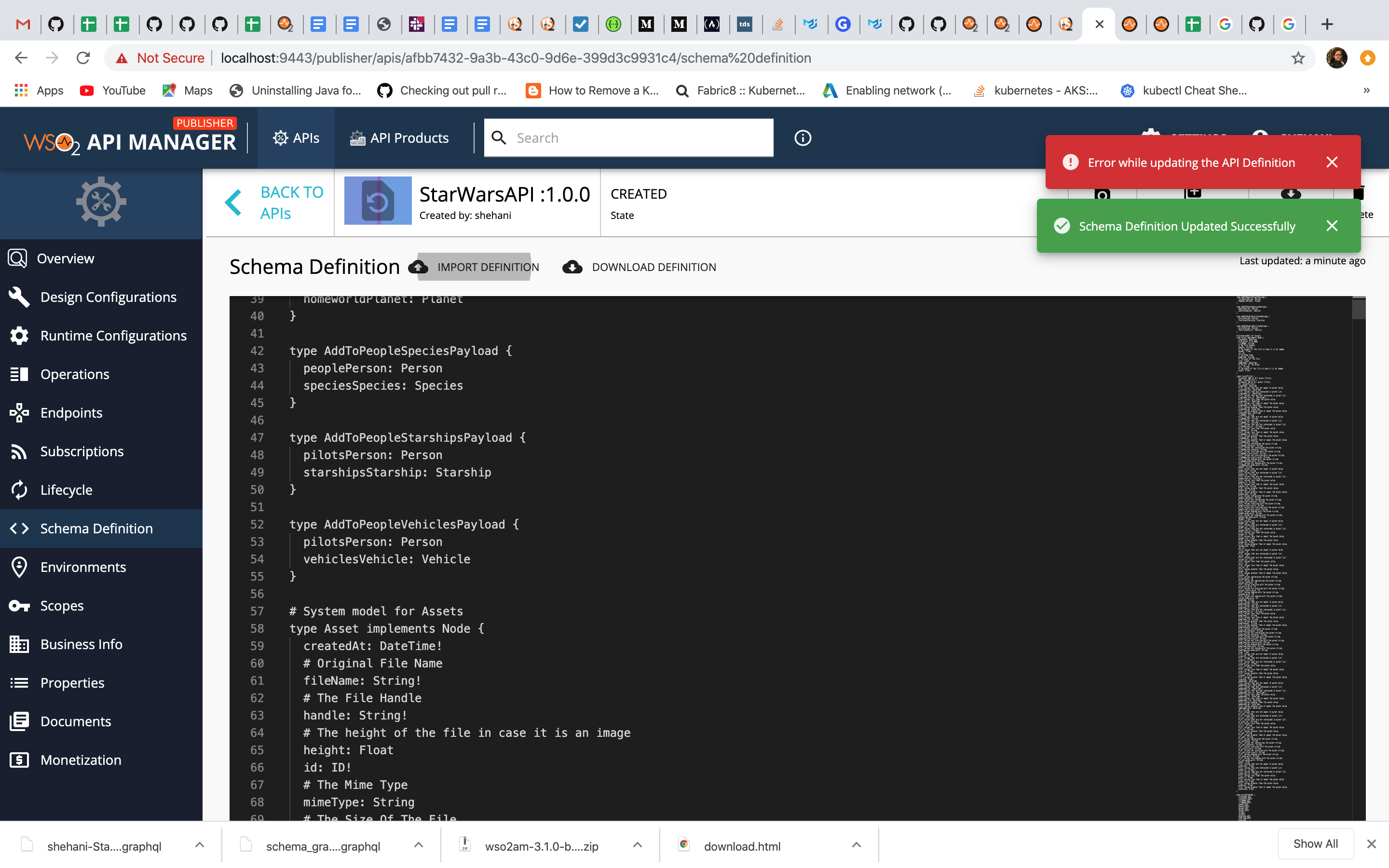Open the API Products tab

click(399, 138)
